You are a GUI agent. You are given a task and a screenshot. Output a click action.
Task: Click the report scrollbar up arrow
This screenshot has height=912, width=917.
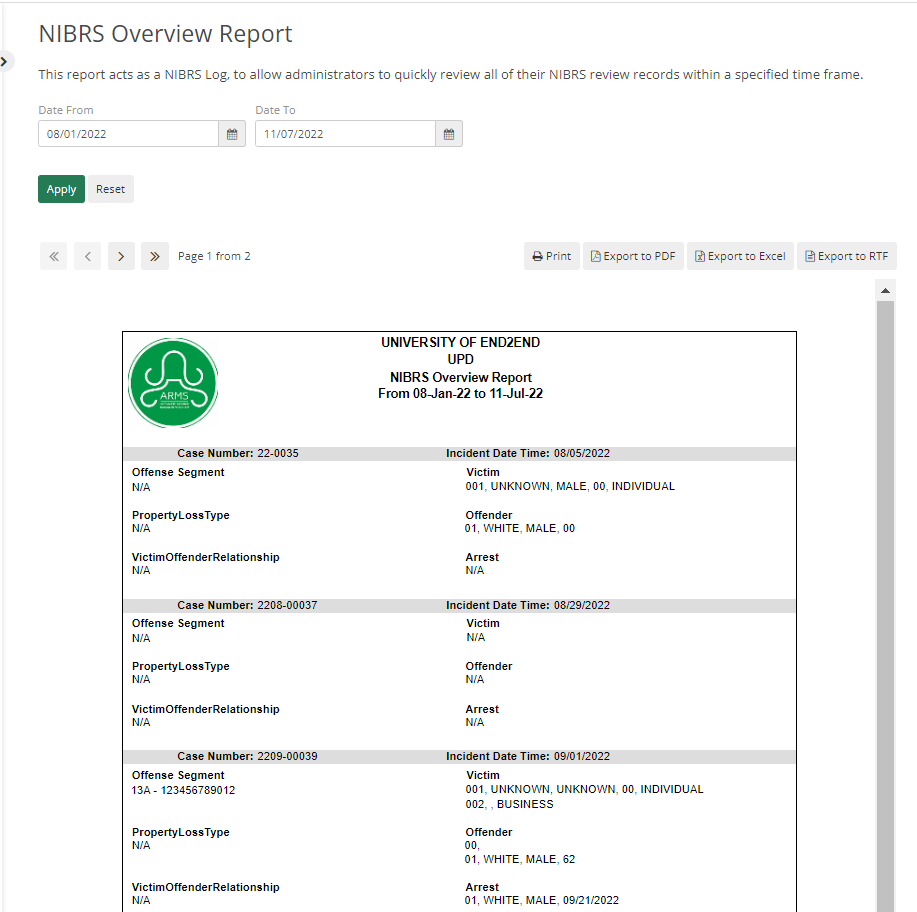pyautogui.click(x=885, y=289)
